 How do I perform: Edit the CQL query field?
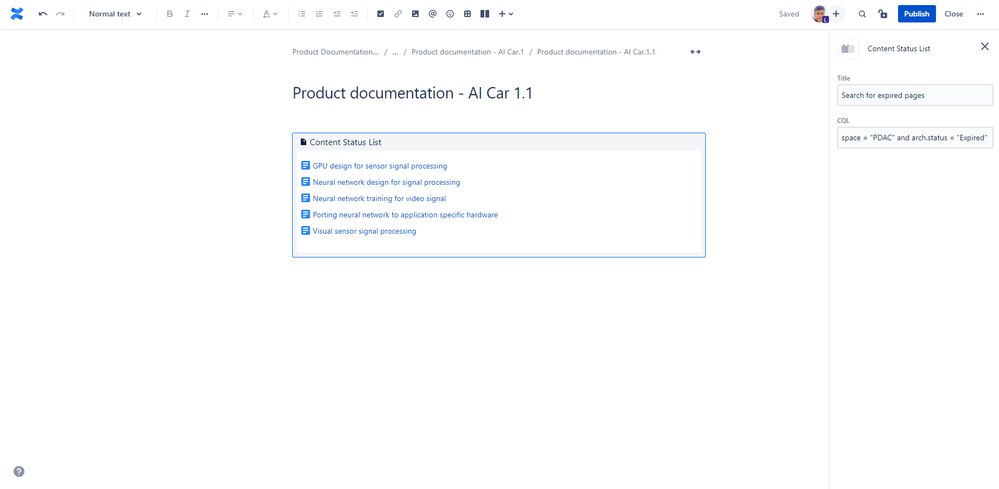pyautogui.click(x=915, y=138)
